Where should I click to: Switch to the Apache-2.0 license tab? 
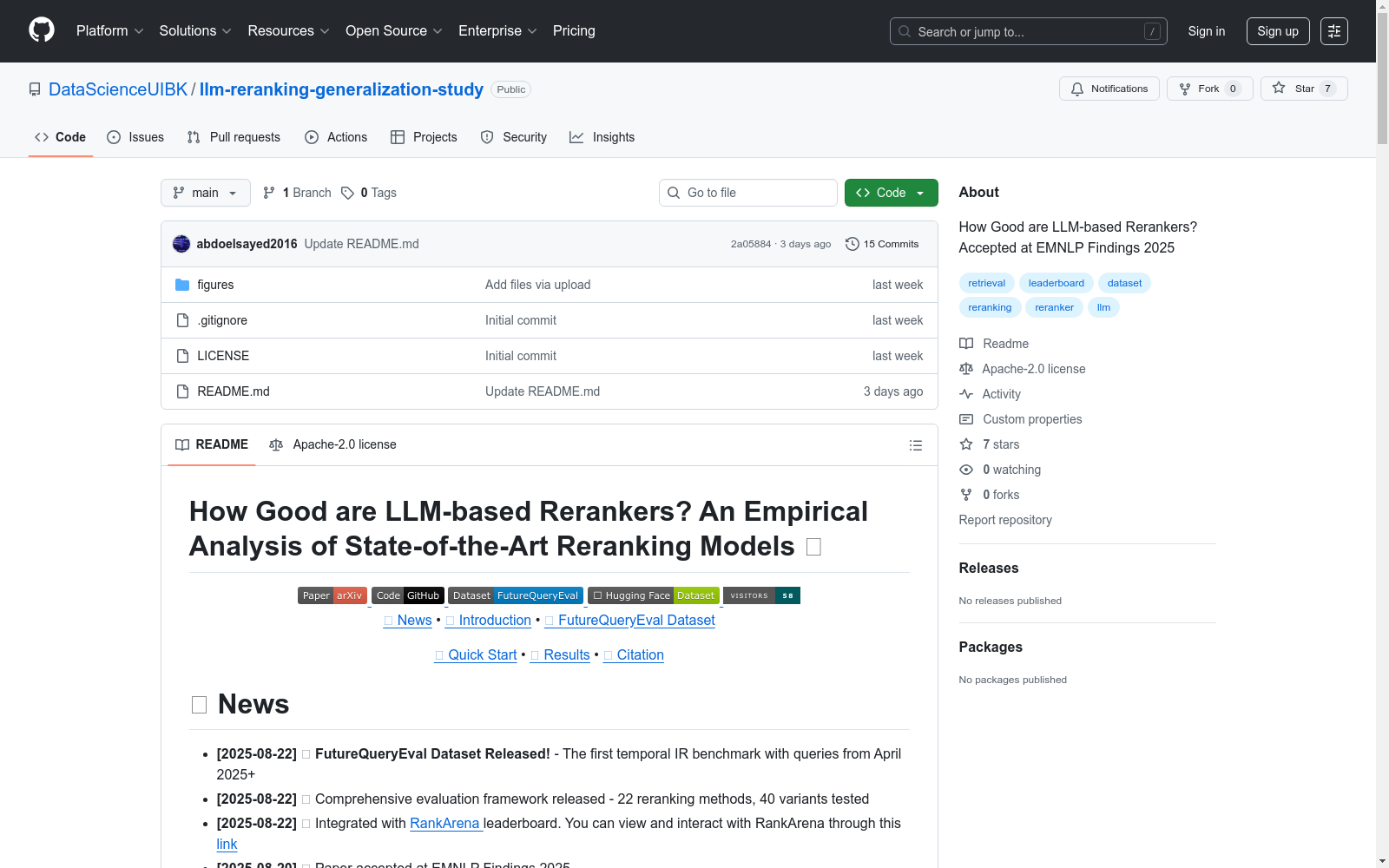tap(333, 444)
